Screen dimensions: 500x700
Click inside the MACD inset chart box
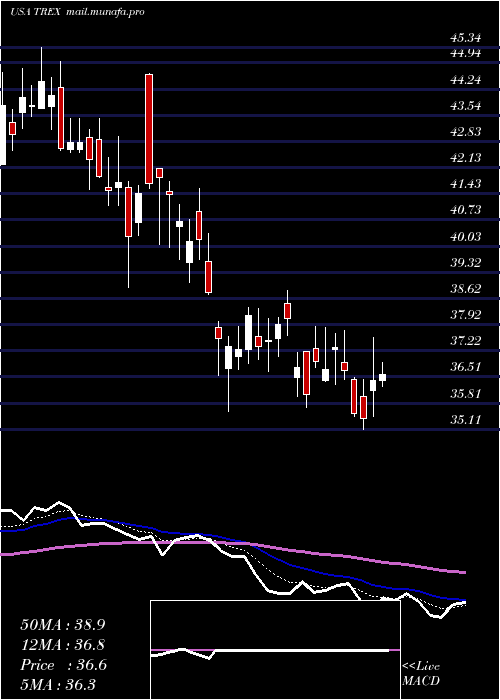(x=275, y=650)
